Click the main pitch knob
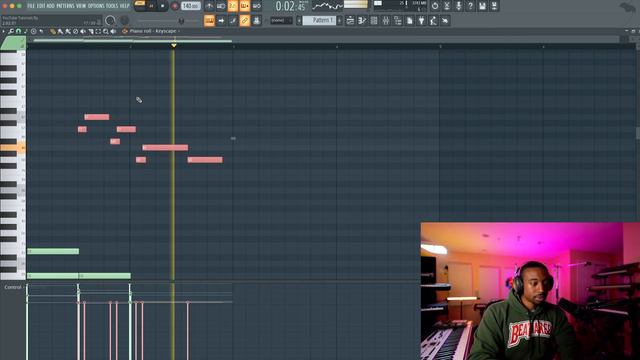Screen dimensions: 640x360 click(124, 20)
